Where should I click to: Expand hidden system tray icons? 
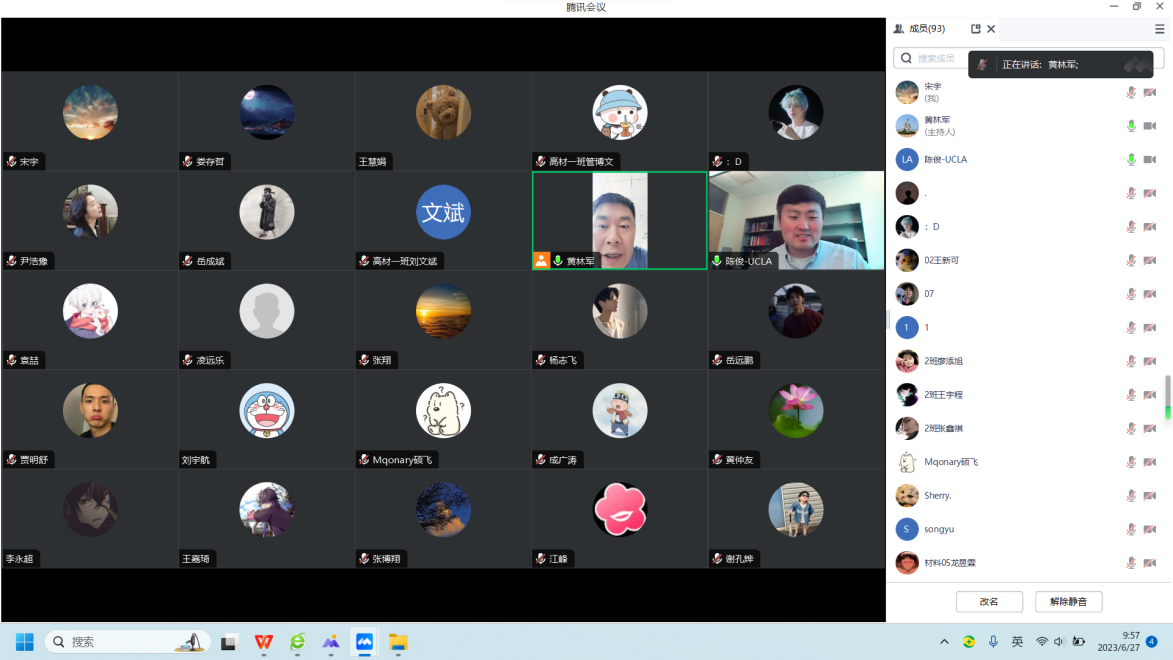(x=943, y=642)
